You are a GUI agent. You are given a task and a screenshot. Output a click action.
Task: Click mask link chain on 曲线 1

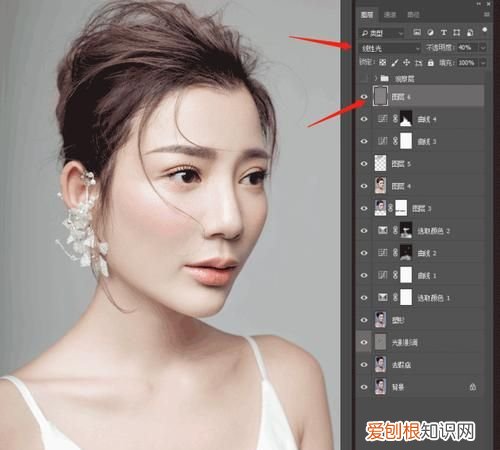(x=395, y=275)
